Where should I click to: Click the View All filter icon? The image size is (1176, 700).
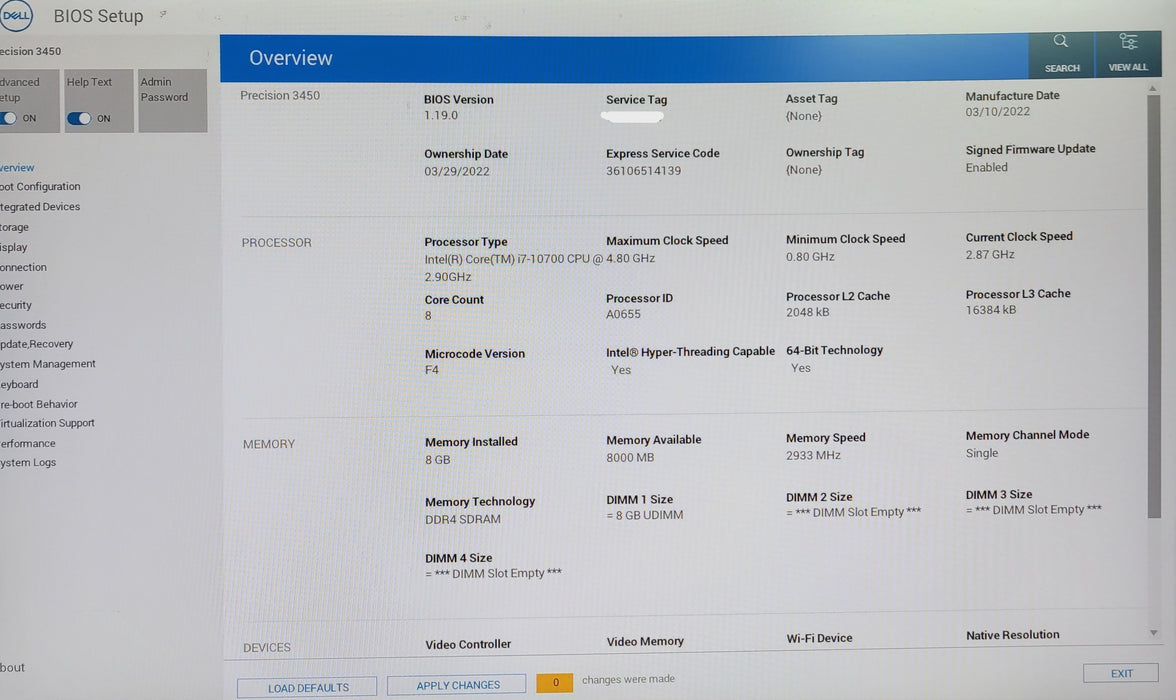[x=1128, y=53]
